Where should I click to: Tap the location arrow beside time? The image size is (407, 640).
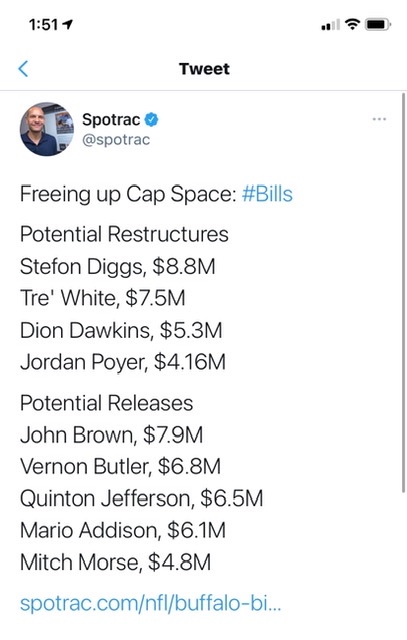pyautogui.click(x=68, y=25)
